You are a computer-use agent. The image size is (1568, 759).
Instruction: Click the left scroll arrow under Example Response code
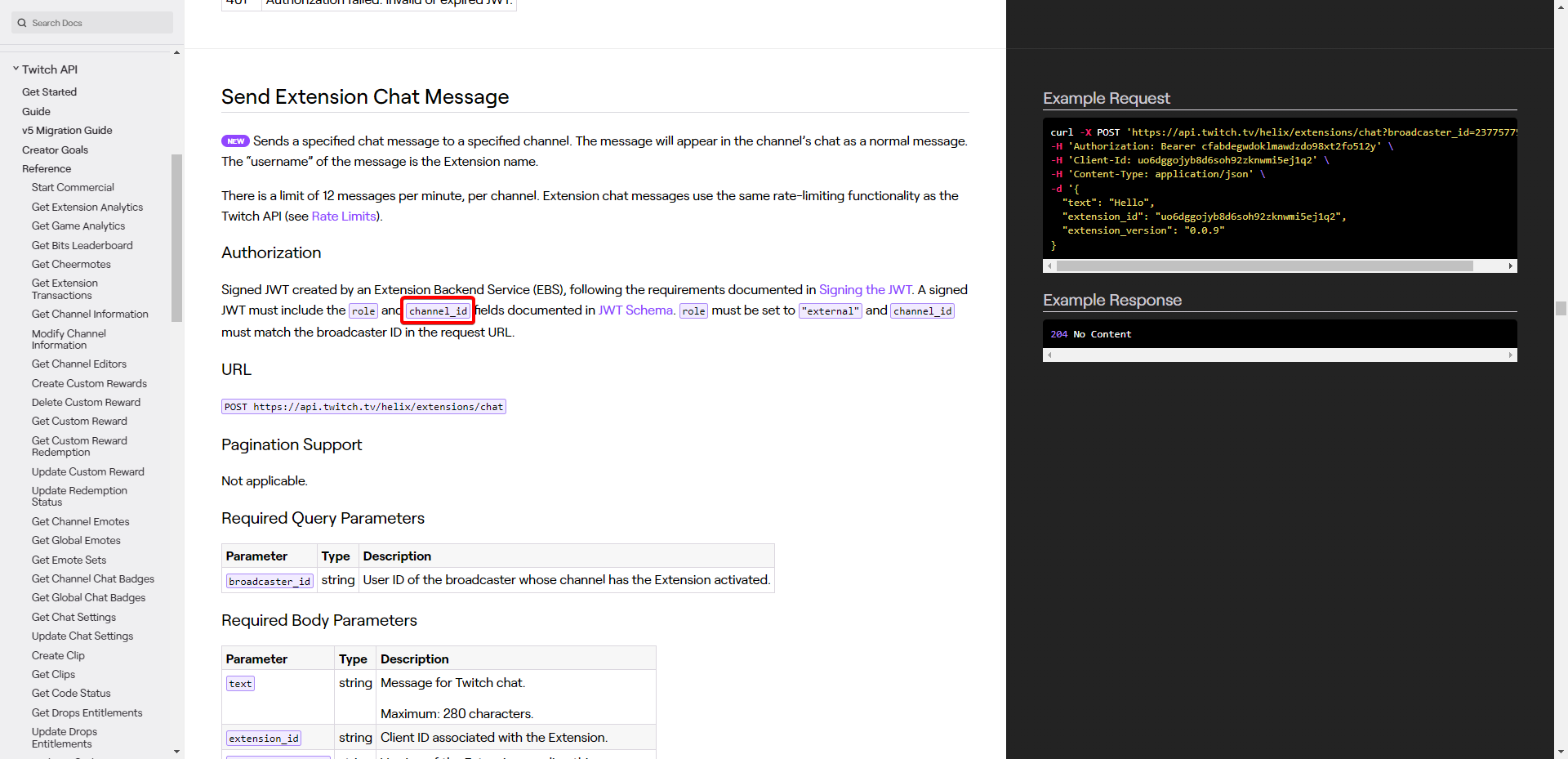click(1050, 355)
